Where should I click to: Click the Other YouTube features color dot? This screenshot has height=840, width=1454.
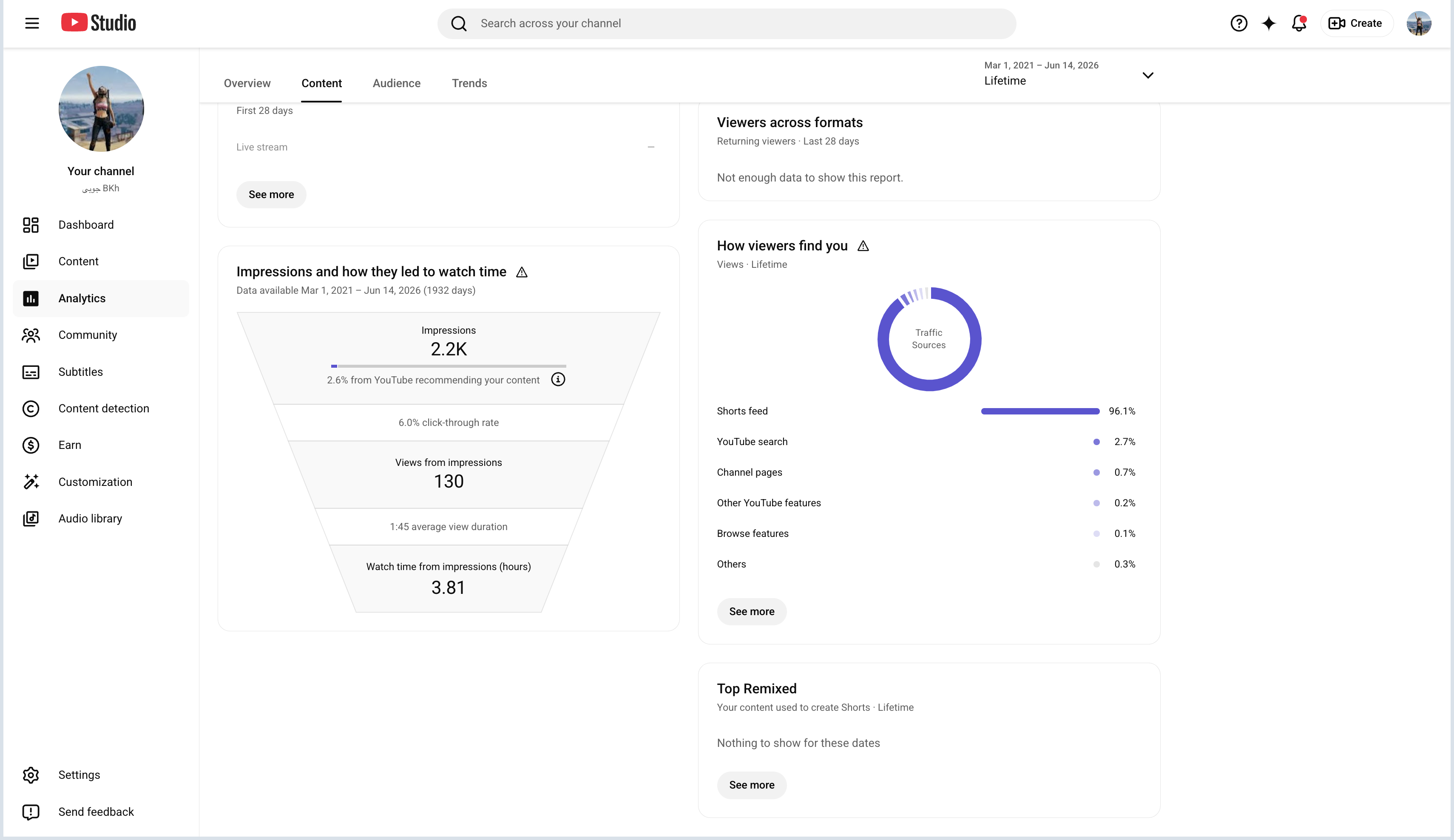coord(1096,503)
